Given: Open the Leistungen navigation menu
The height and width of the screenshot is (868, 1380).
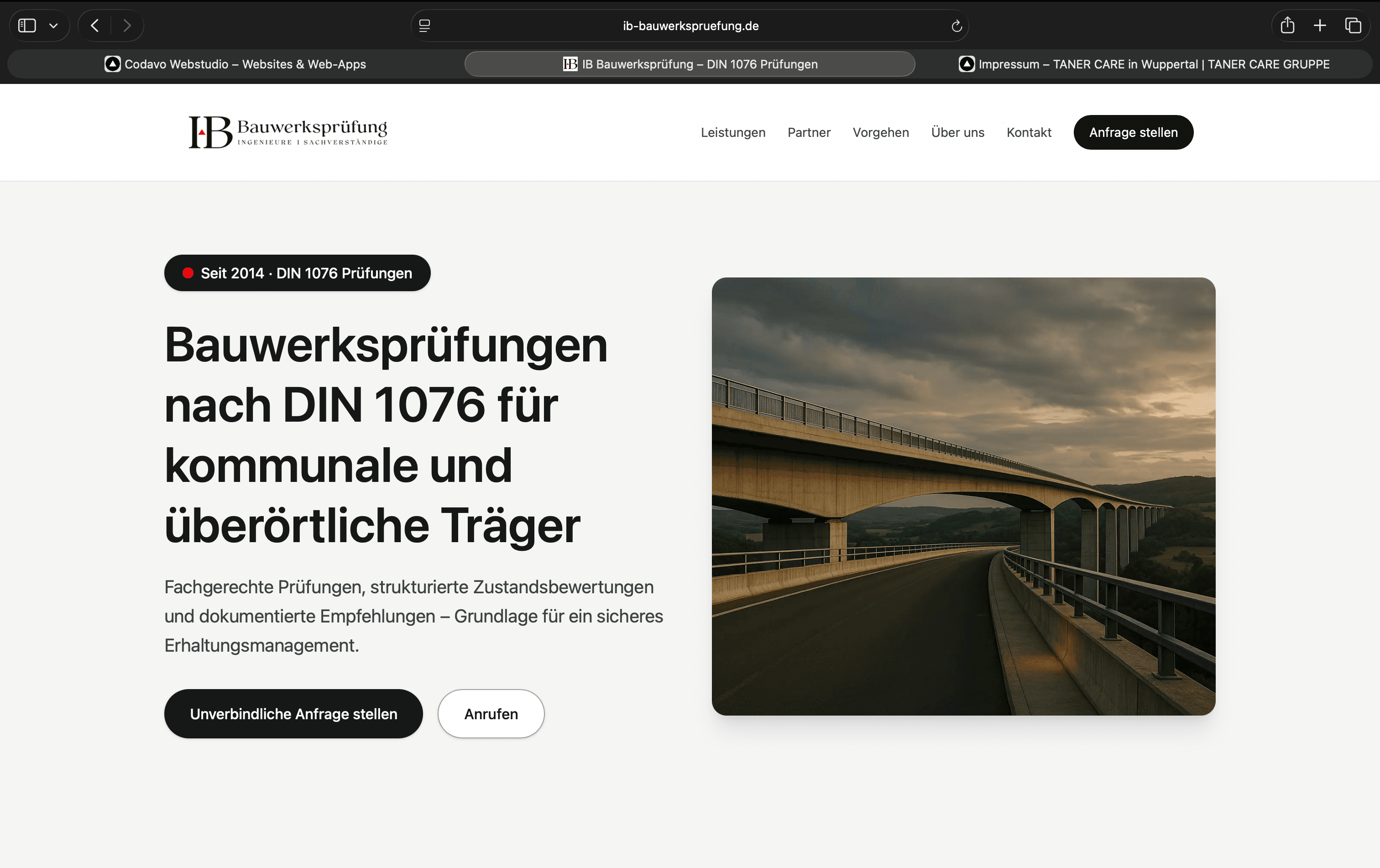Looking at the screenshot, I should coord(732,132).
